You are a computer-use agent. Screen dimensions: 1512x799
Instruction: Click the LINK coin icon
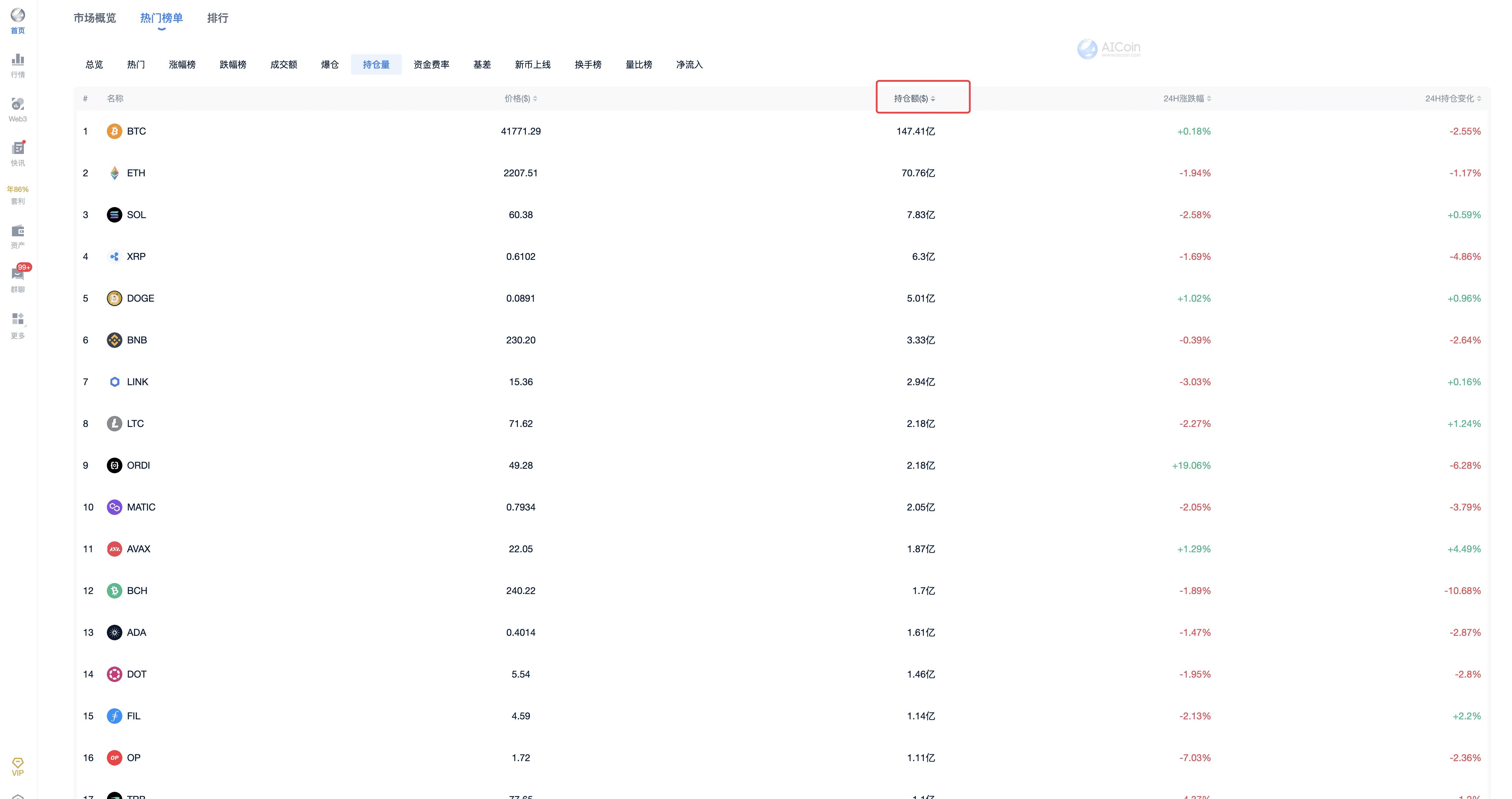click(x=114, y=382)
